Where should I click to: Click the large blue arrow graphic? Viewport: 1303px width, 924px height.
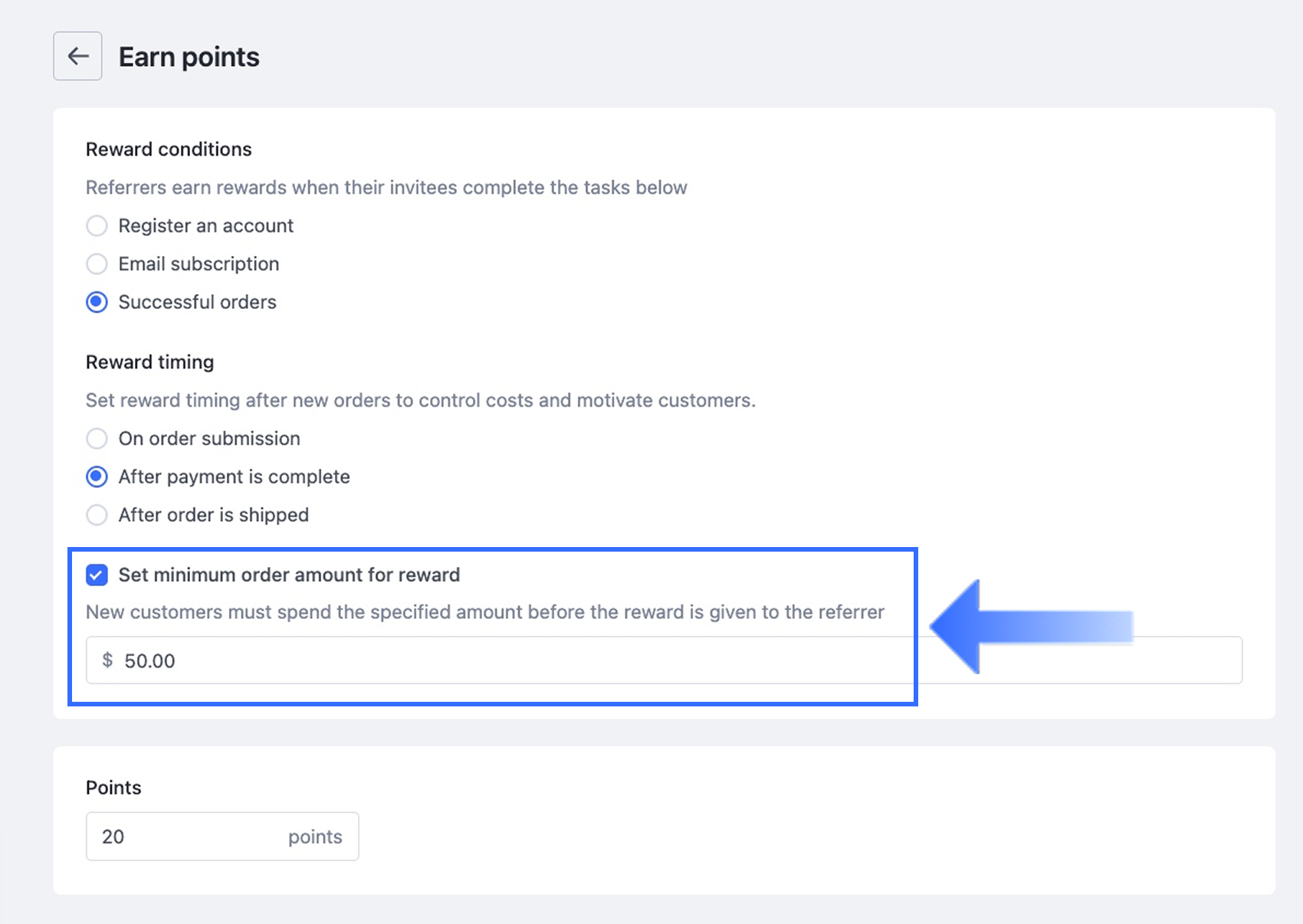pos(1027,627)
